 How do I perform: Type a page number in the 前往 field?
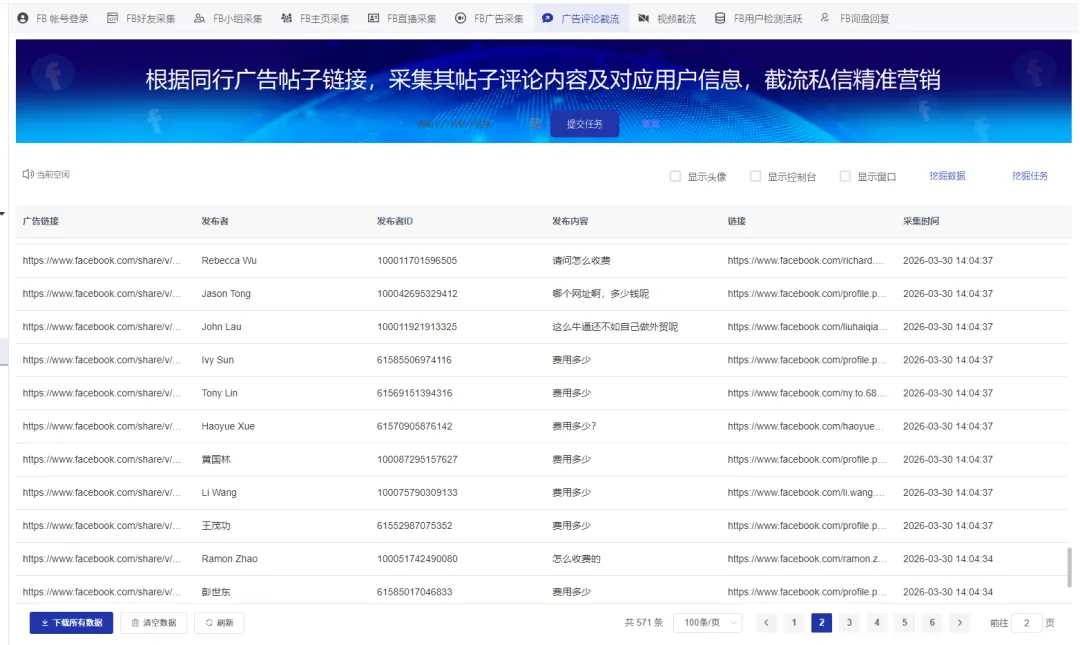[1026, 621]
